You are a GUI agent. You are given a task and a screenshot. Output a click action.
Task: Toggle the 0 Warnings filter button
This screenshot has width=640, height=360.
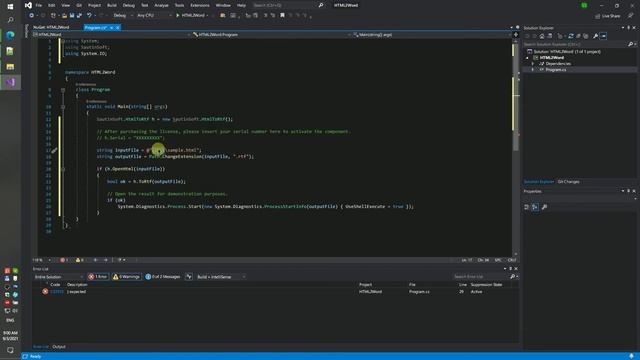pyautogui.click(x=126, y=277)
